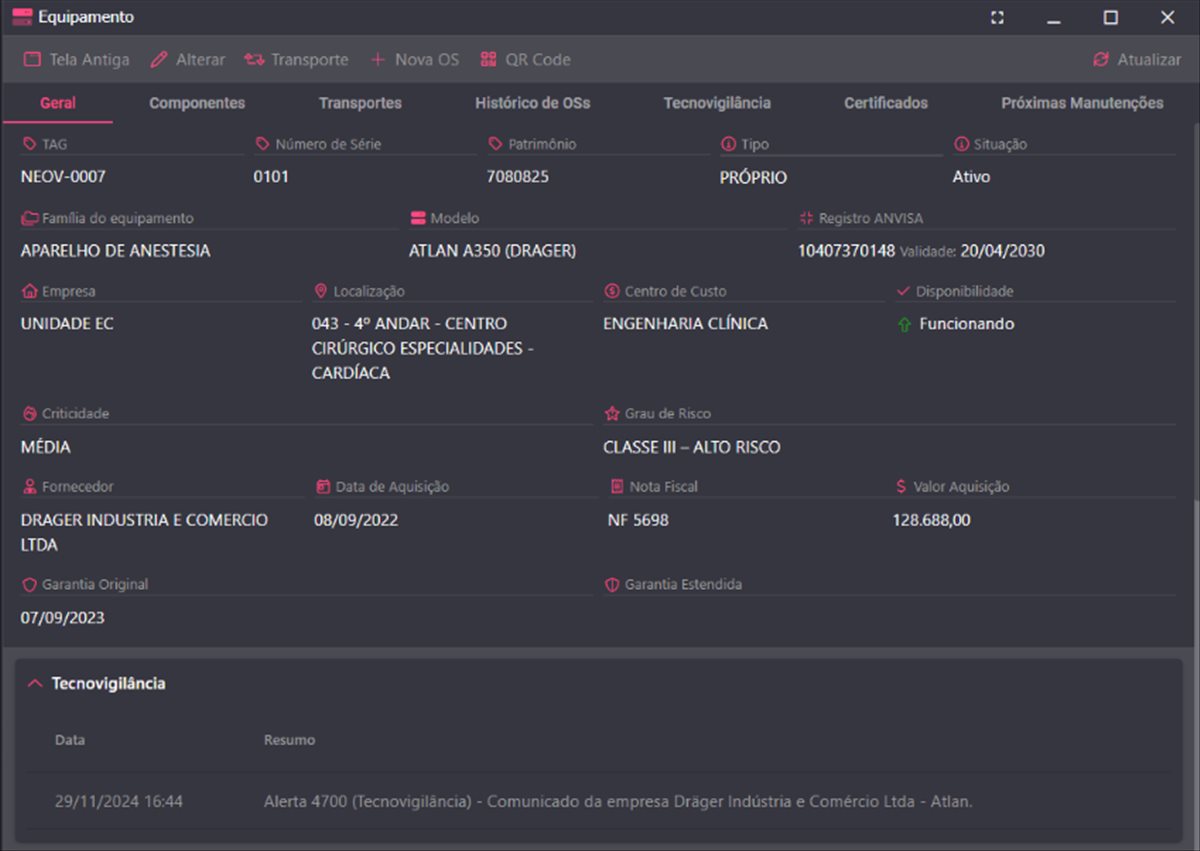Open Tela Antiga from the toolbar

coord(76,59)
